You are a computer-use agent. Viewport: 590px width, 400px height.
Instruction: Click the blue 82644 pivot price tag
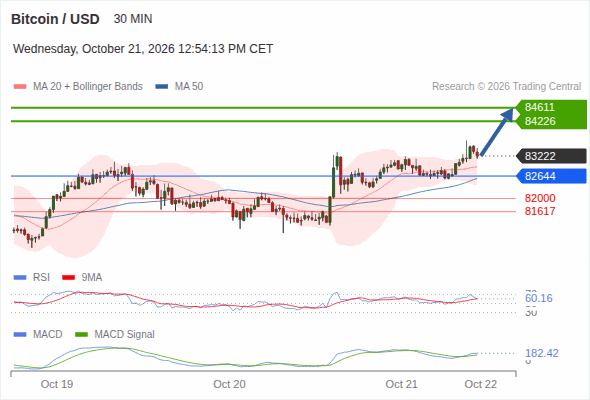coord(551,176)
